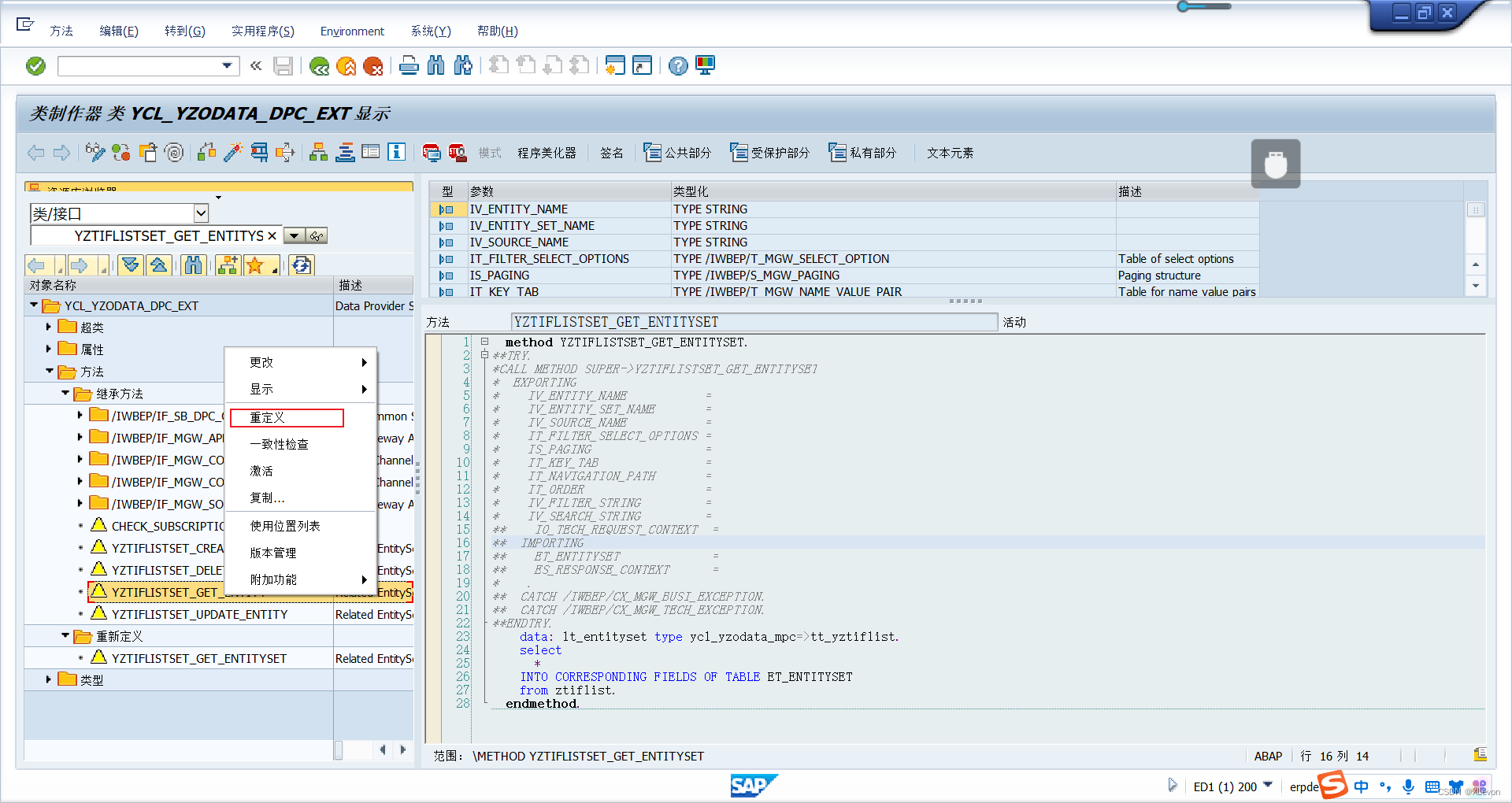Click the Find Next binoculars icon

coord(463,66)
